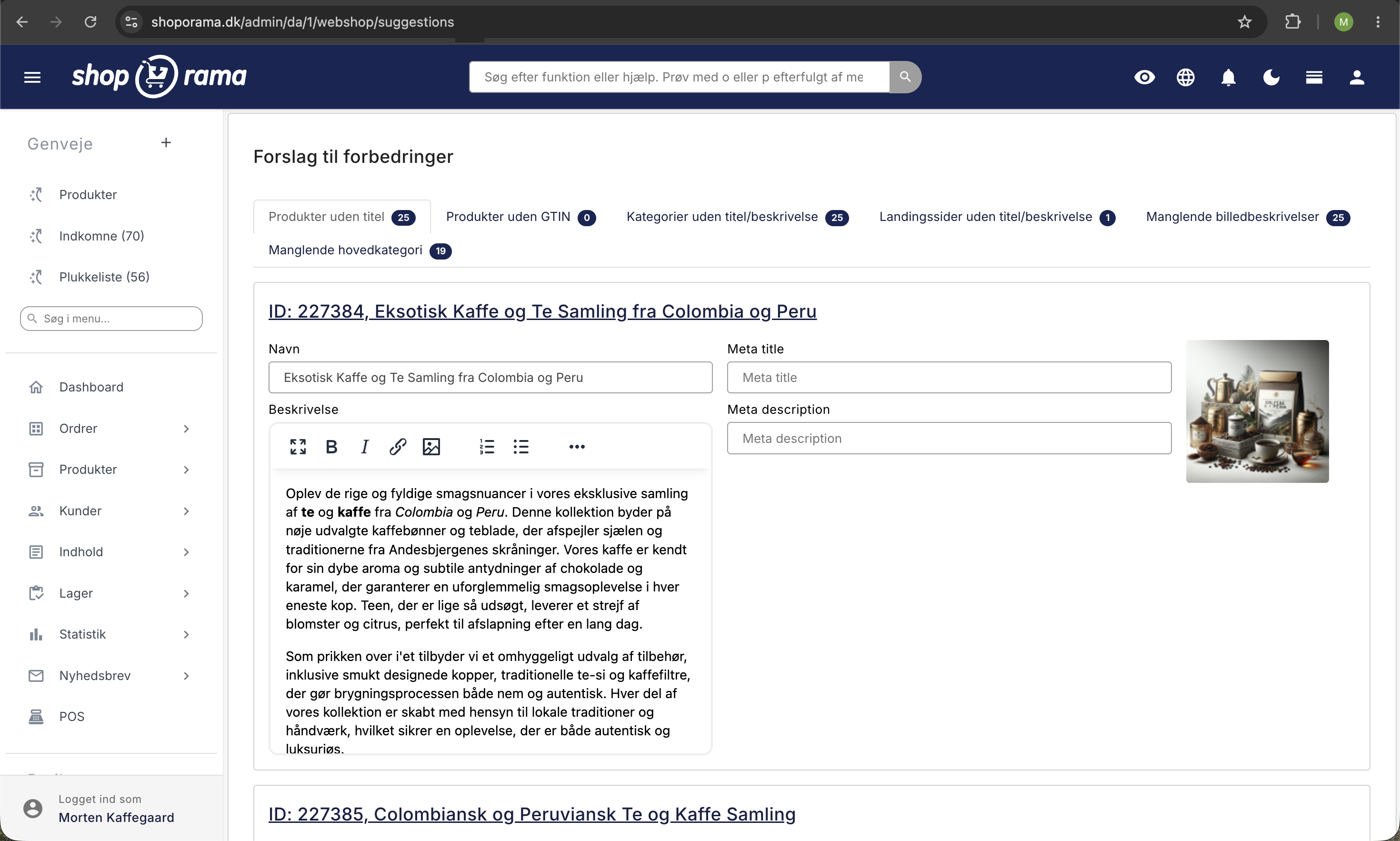1400x841 pixels.
Task: Click the site info icon in address bar
Action: [x=131, y=22]
